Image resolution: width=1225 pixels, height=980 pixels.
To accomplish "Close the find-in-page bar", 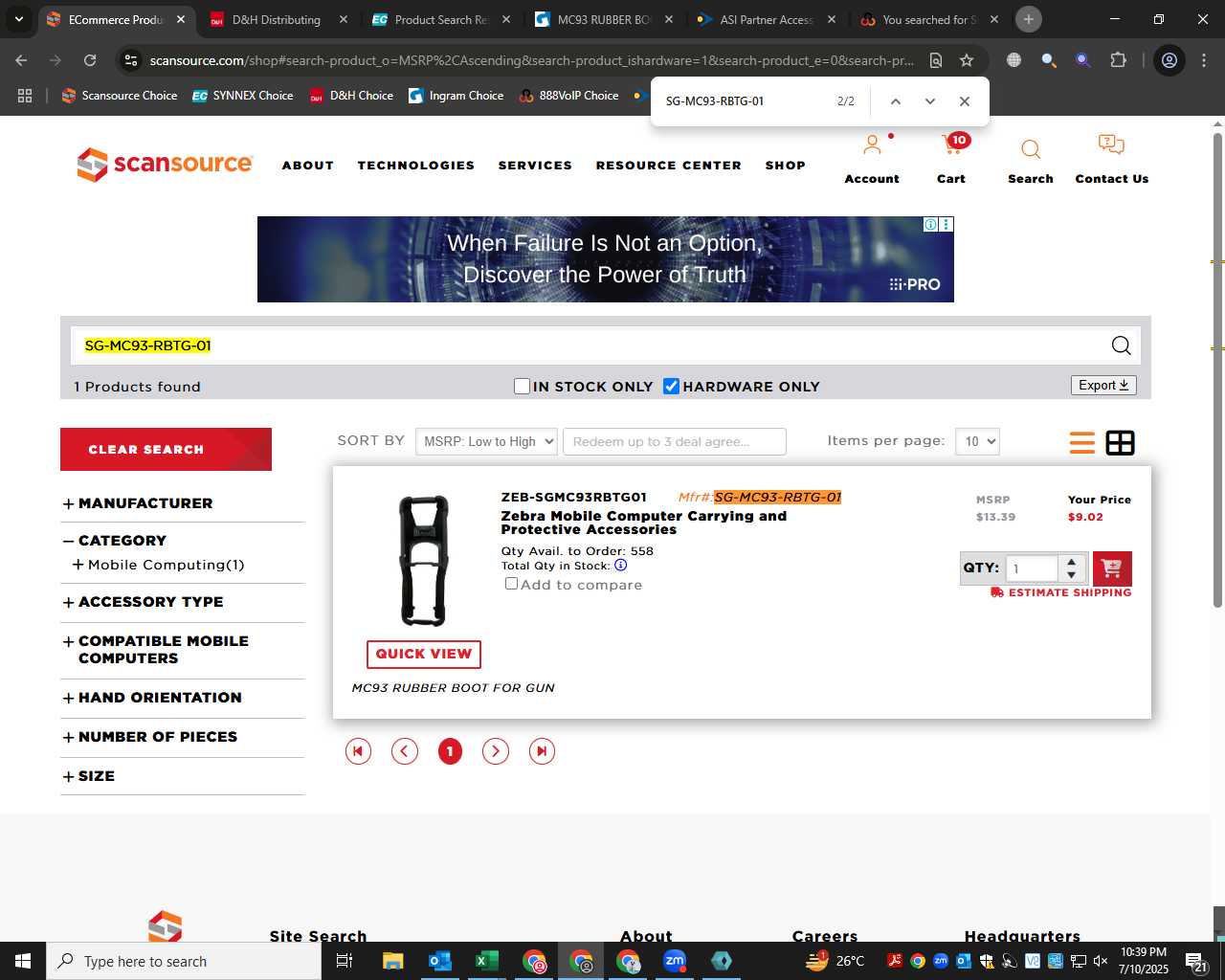I will coord(965,101).
